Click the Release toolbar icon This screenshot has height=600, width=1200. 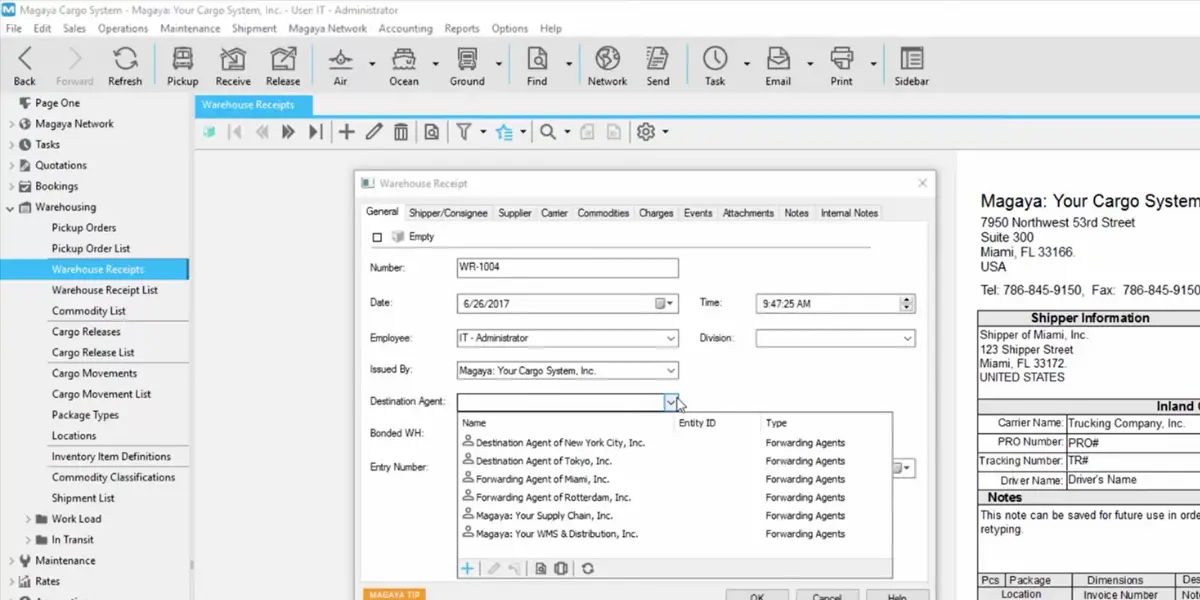tap(283, 58)
